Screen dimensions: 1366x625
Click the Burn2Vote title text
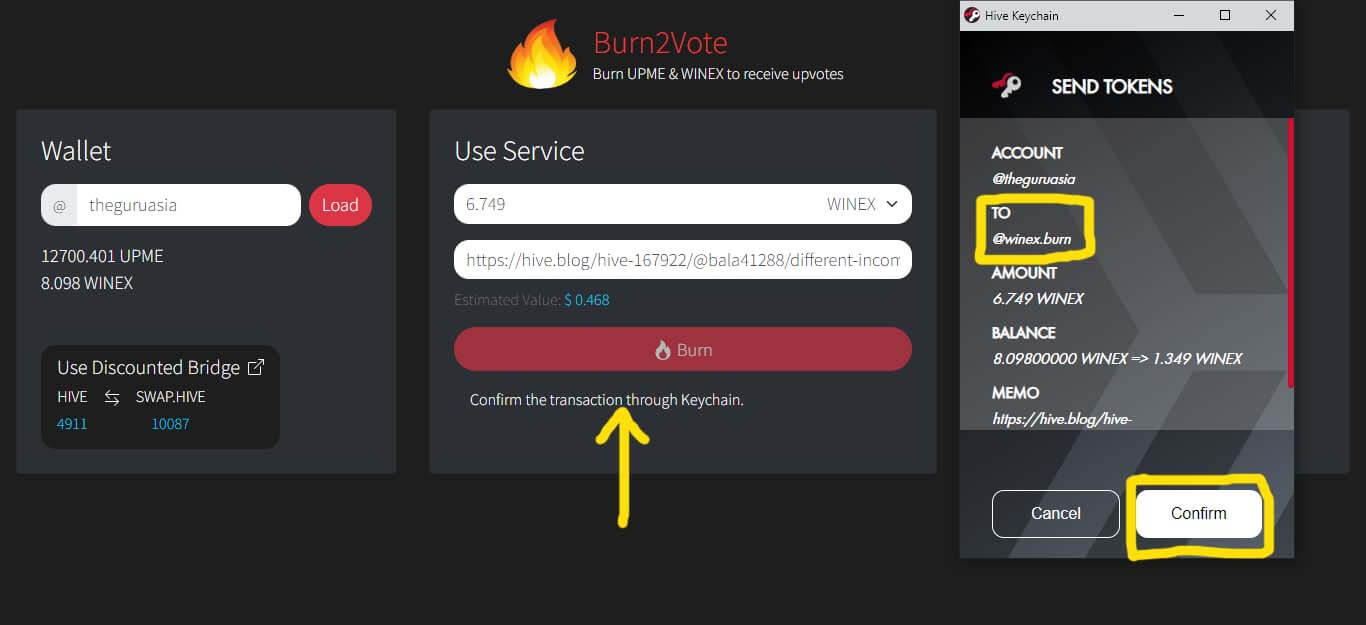(x=660, y=43)
